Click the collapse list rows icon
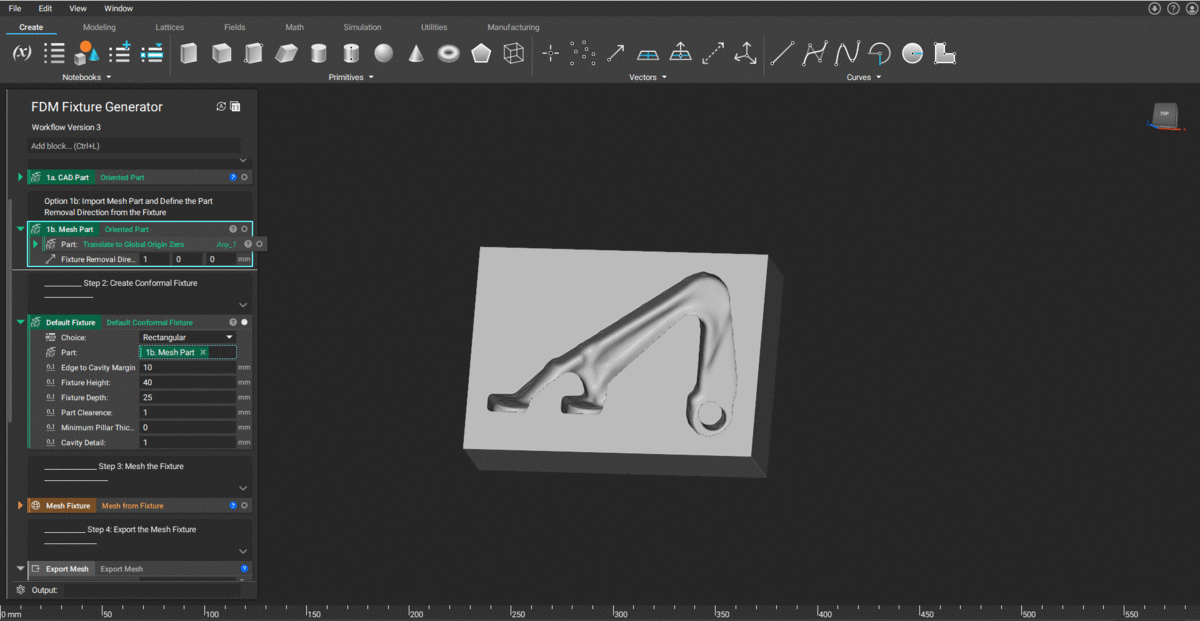The height and width of the screenshot is (621, 1200). click(152, 53)
